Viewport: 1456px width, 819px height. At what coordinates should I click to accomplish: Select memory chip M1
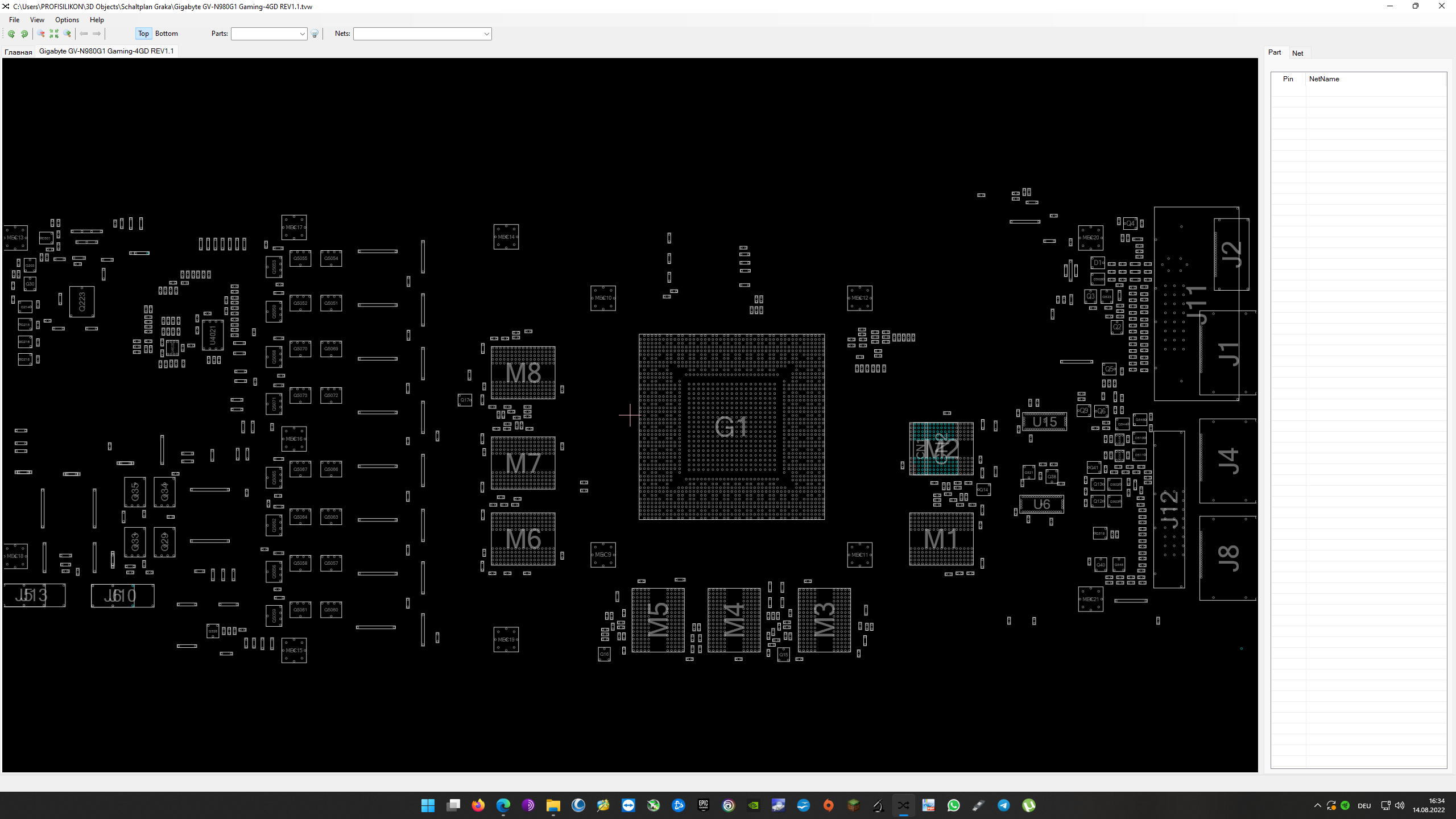coord(941,539)
